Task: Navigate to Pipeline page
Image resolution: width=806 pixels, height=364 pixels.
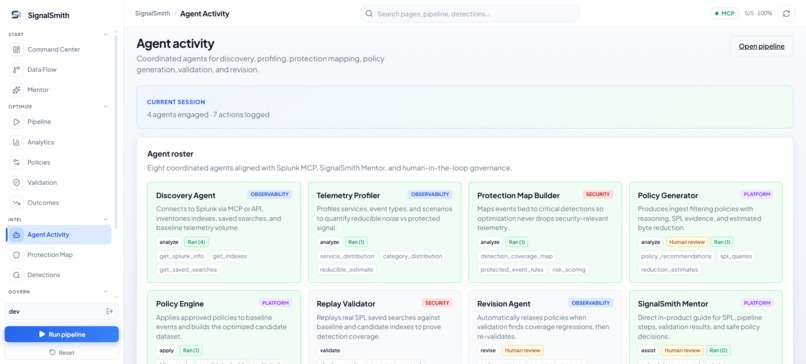Action: (58, 122)
